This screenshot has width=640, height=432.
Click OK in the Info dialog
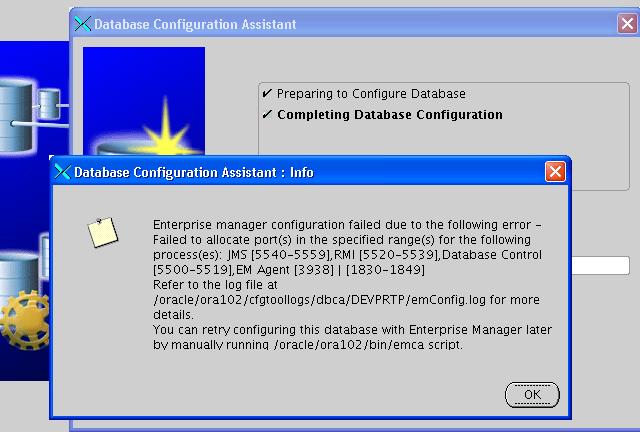pyautogui.click(x=532, y=395)
